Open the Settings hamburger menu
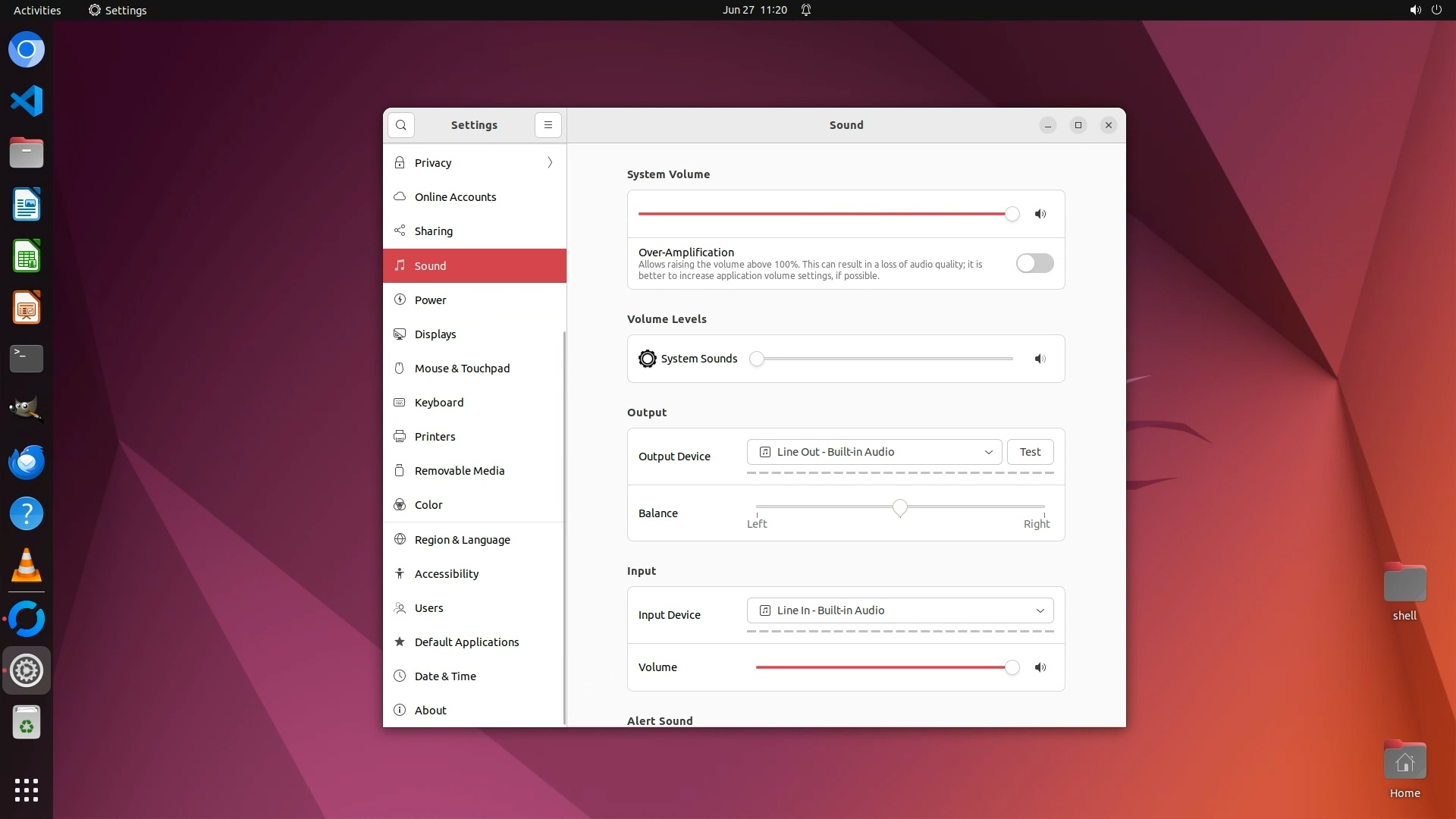The height and width of the screenshot is (819, 1456). click(x=548, y=125)
